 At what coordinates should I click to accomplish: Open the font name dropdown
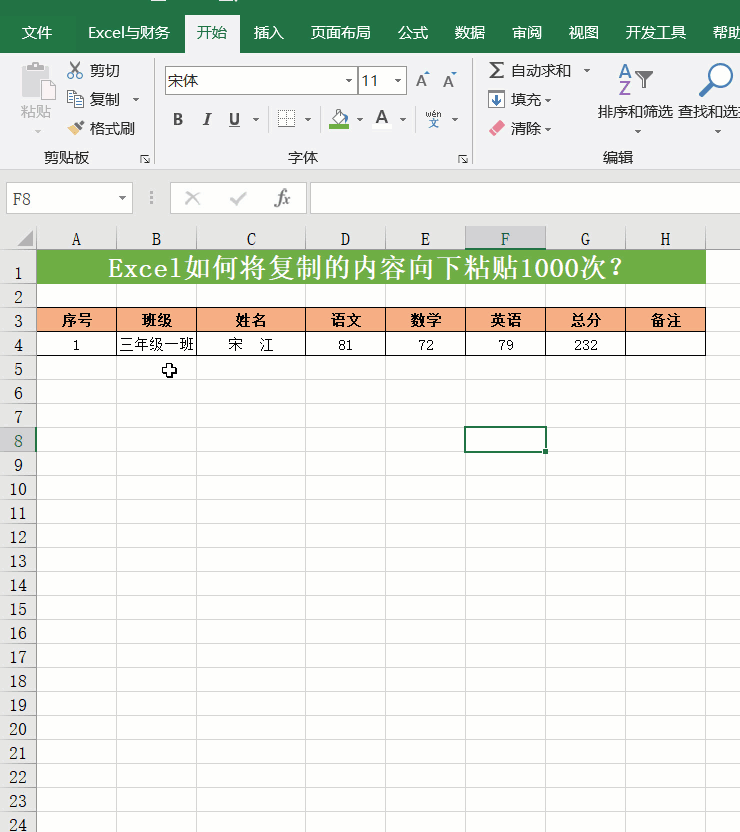(x=349, y=81)
